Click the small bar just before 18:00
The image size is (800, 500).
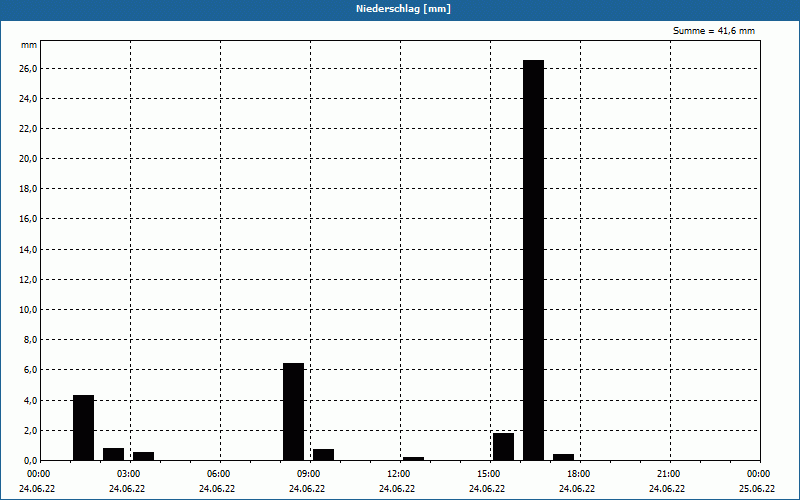(x=563, y=457)
